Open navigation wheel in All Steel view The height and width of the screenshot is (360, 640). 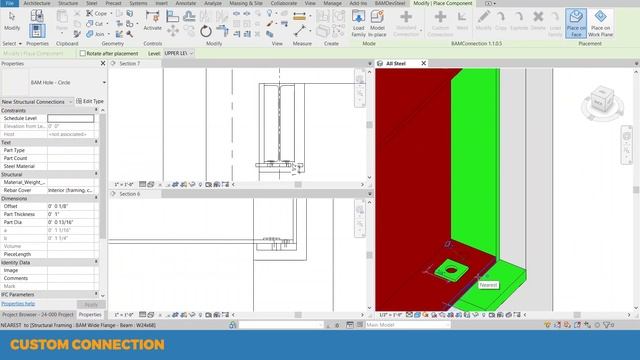[x=626, y=136]
